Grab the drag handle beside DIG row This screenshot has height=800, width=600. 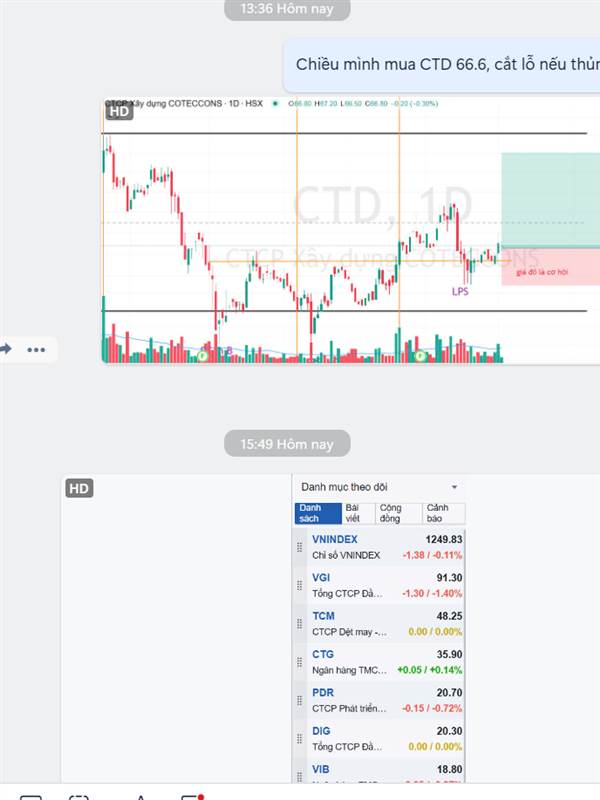[x=299, y=739]
